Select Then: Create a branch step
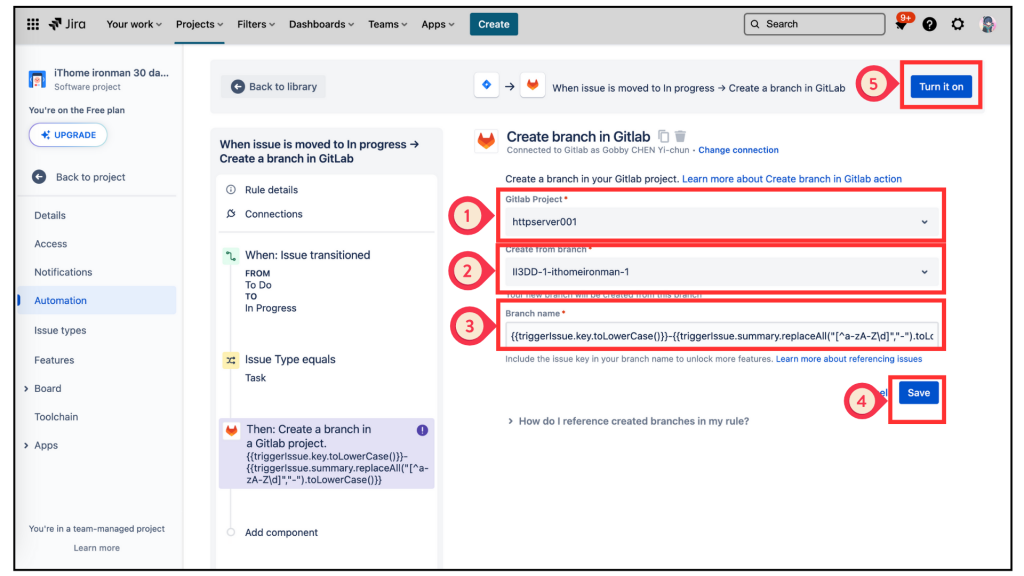 tap(327, 454)
